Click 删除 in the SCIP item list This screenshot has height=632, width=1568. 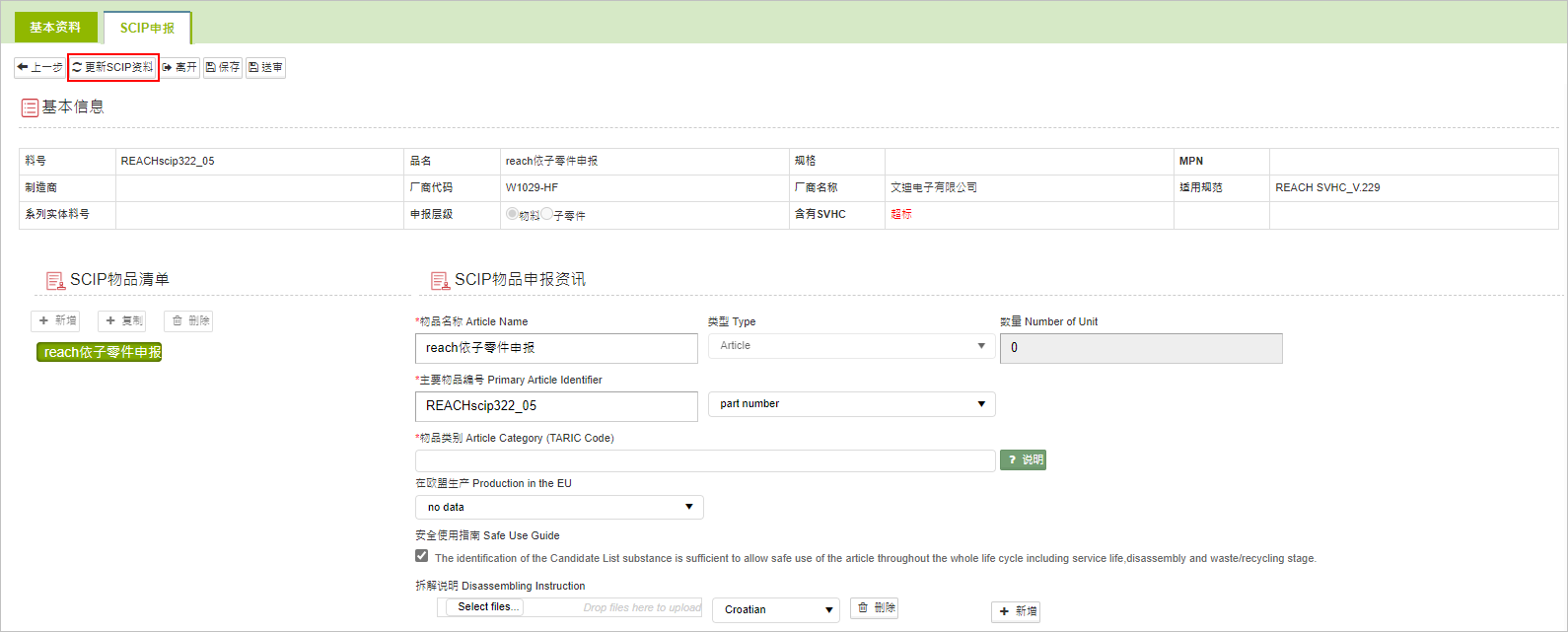188,320
